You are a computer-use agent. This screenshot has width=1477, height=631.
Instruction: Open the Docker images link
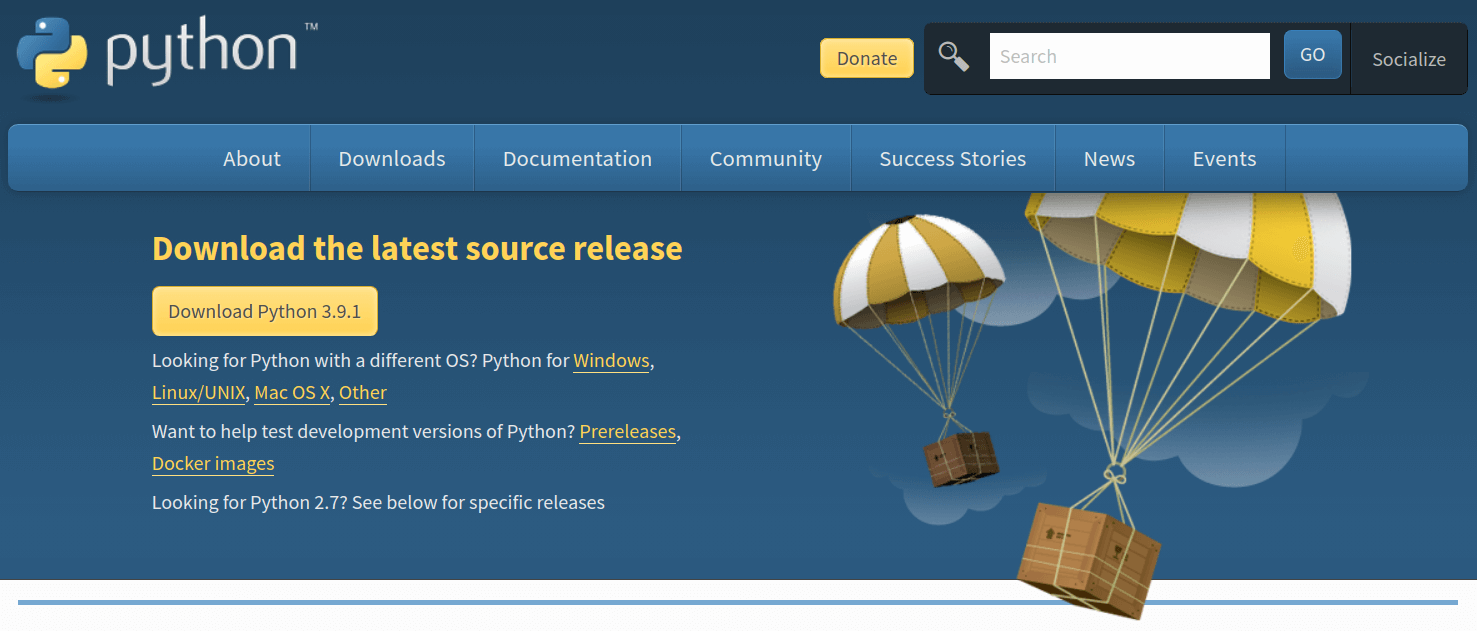point(212,464)
